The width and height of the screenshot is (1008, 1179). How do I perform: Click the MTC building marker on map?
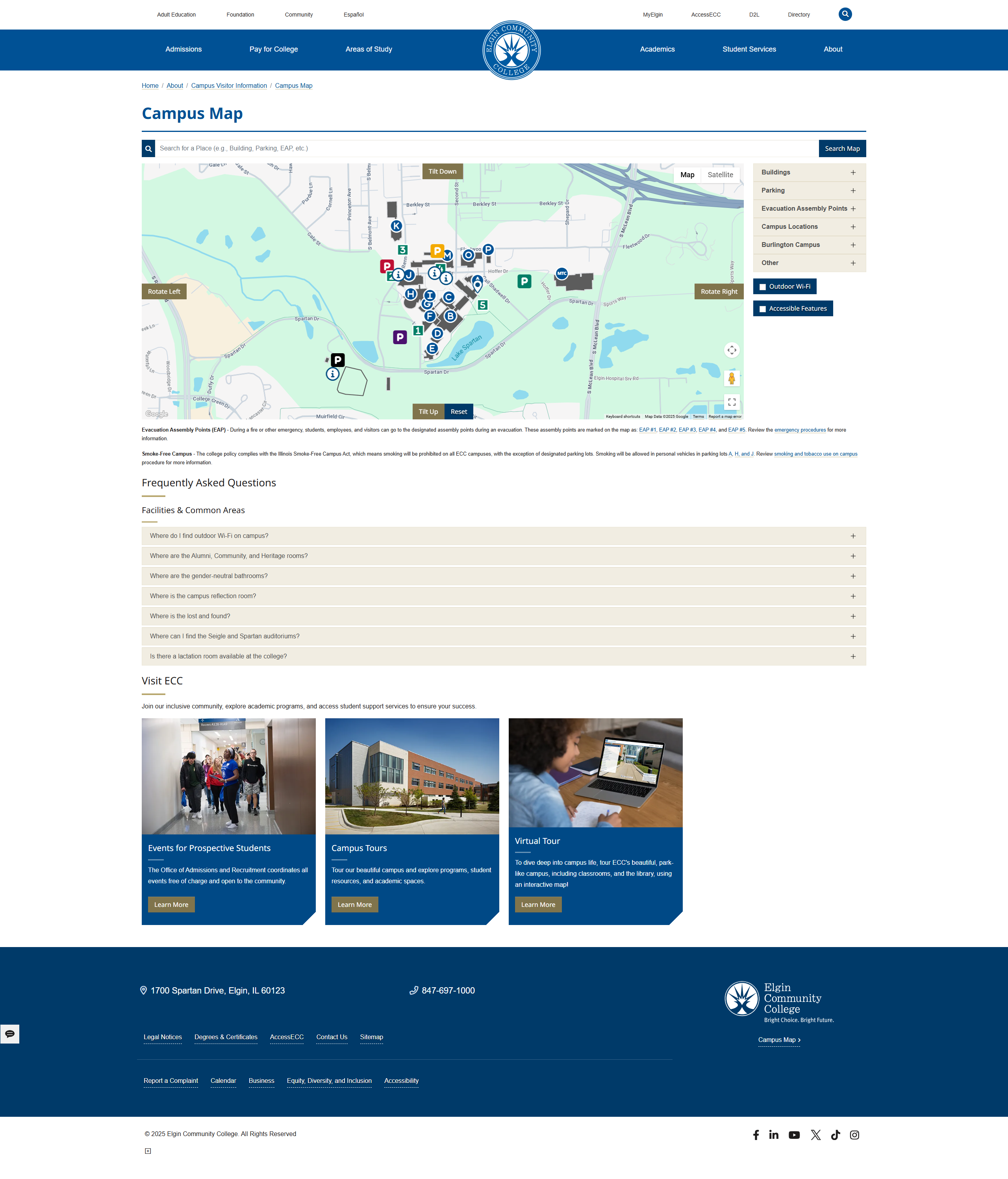click(561, 274)
